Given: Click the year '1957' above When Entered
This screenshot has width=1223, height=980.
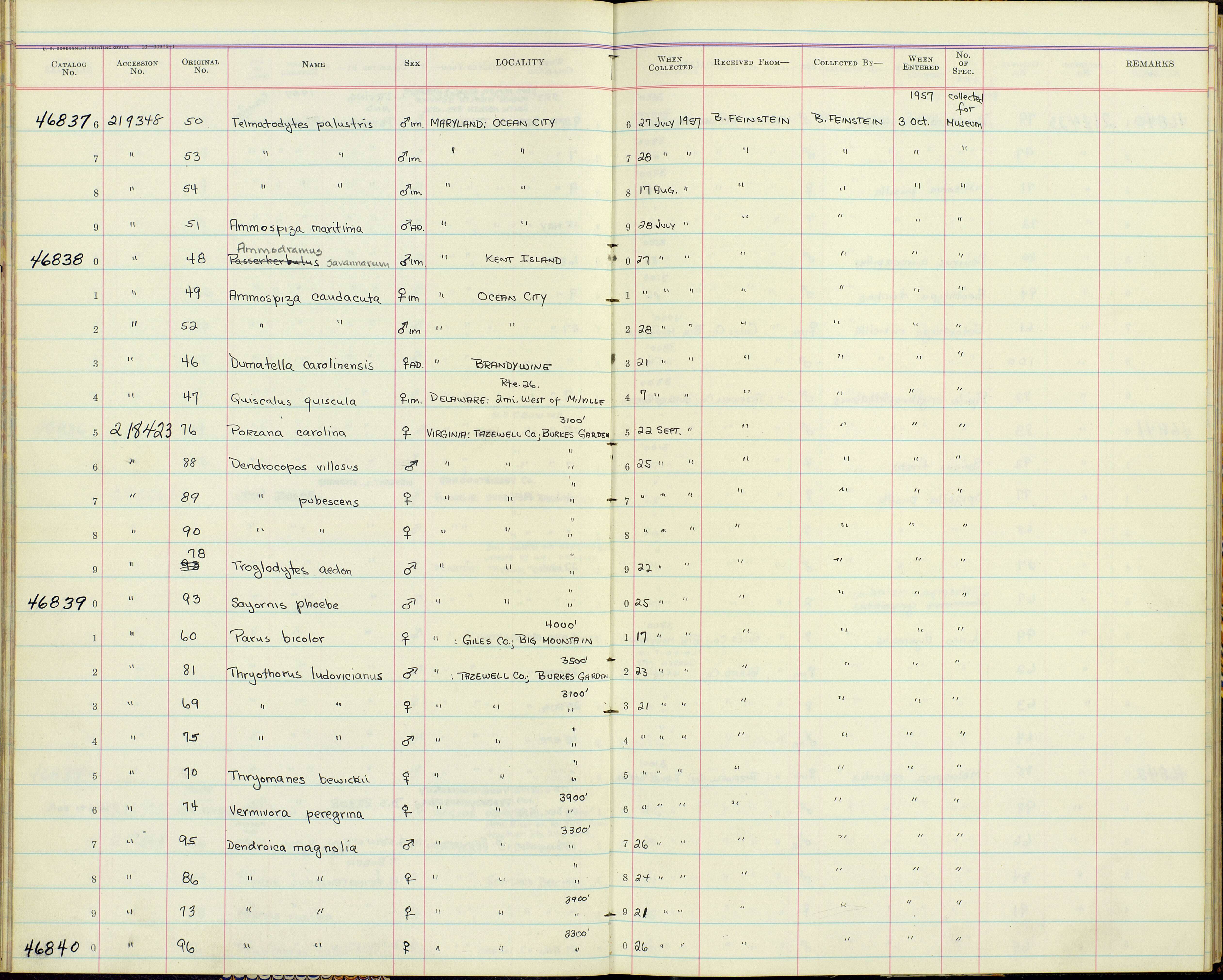Looking at the screenshot, I should coord(922,96).
